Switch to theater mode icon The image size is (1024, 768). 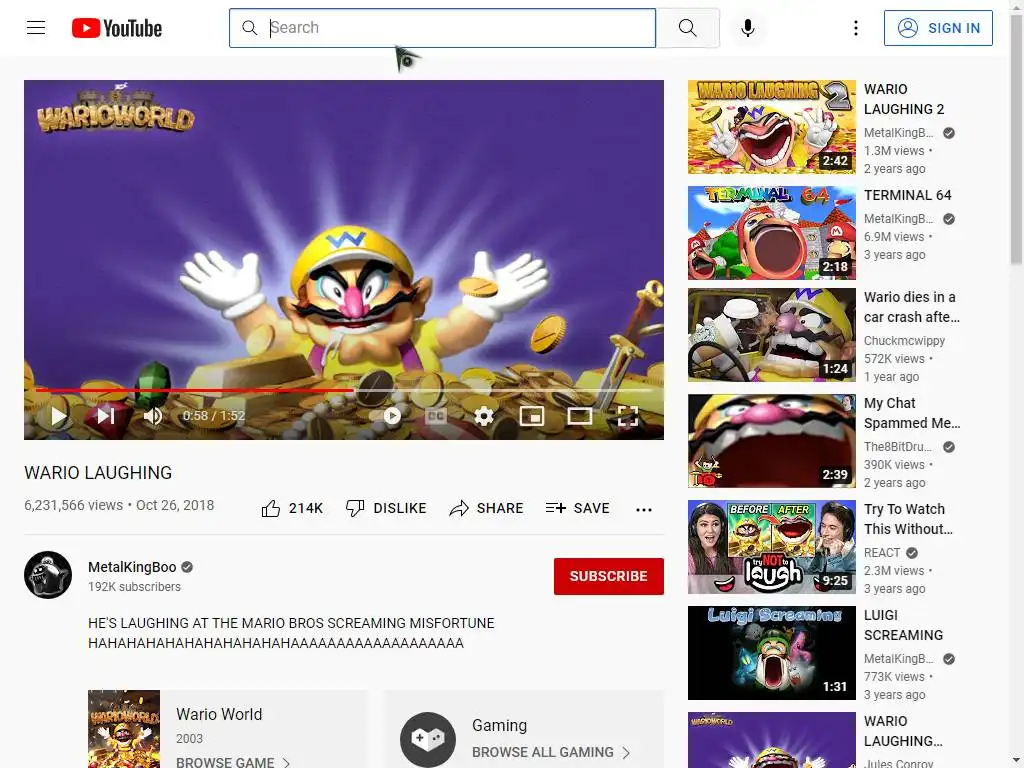579,416
